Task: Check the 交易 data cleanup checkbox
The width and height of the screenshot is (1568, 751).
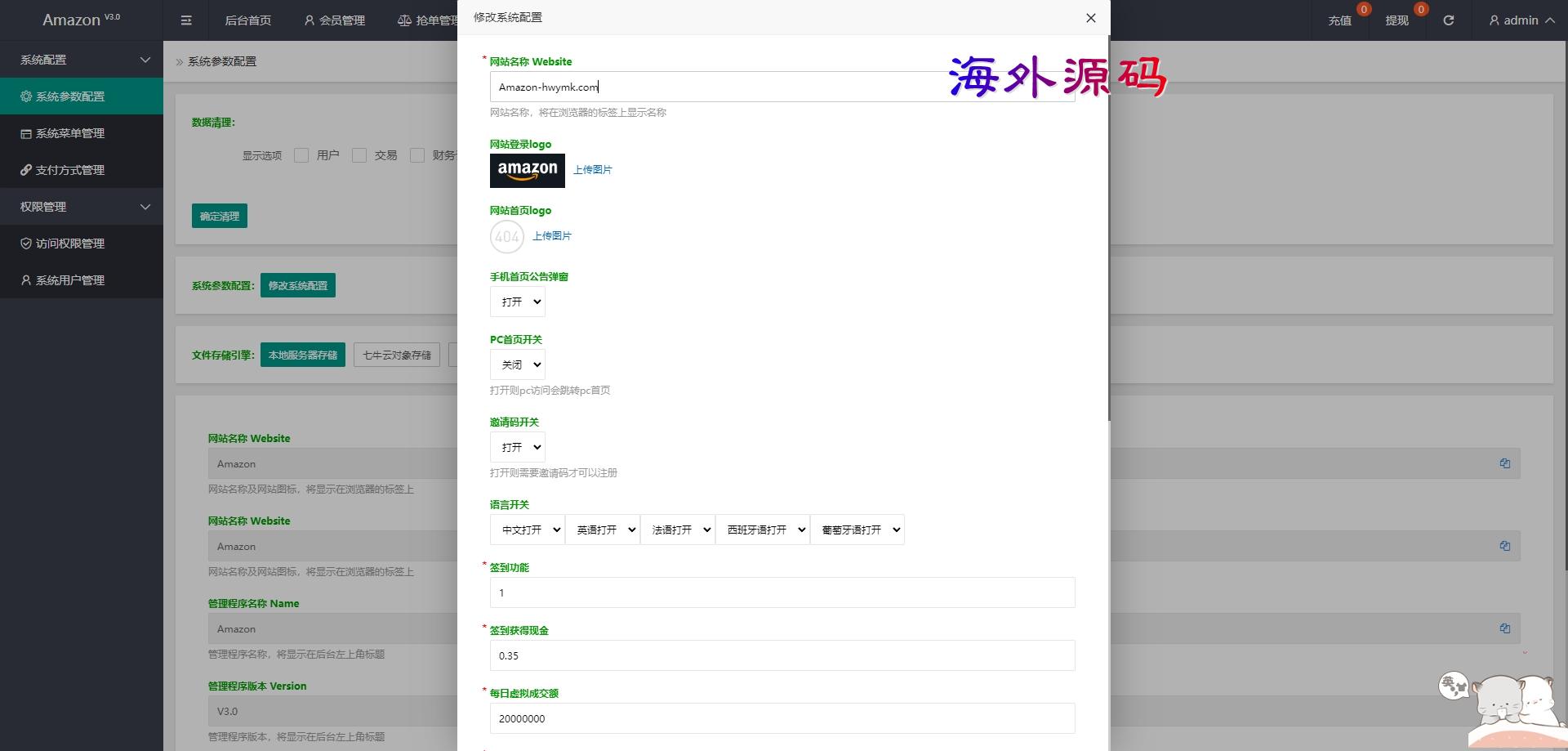Action: [359, 155]
